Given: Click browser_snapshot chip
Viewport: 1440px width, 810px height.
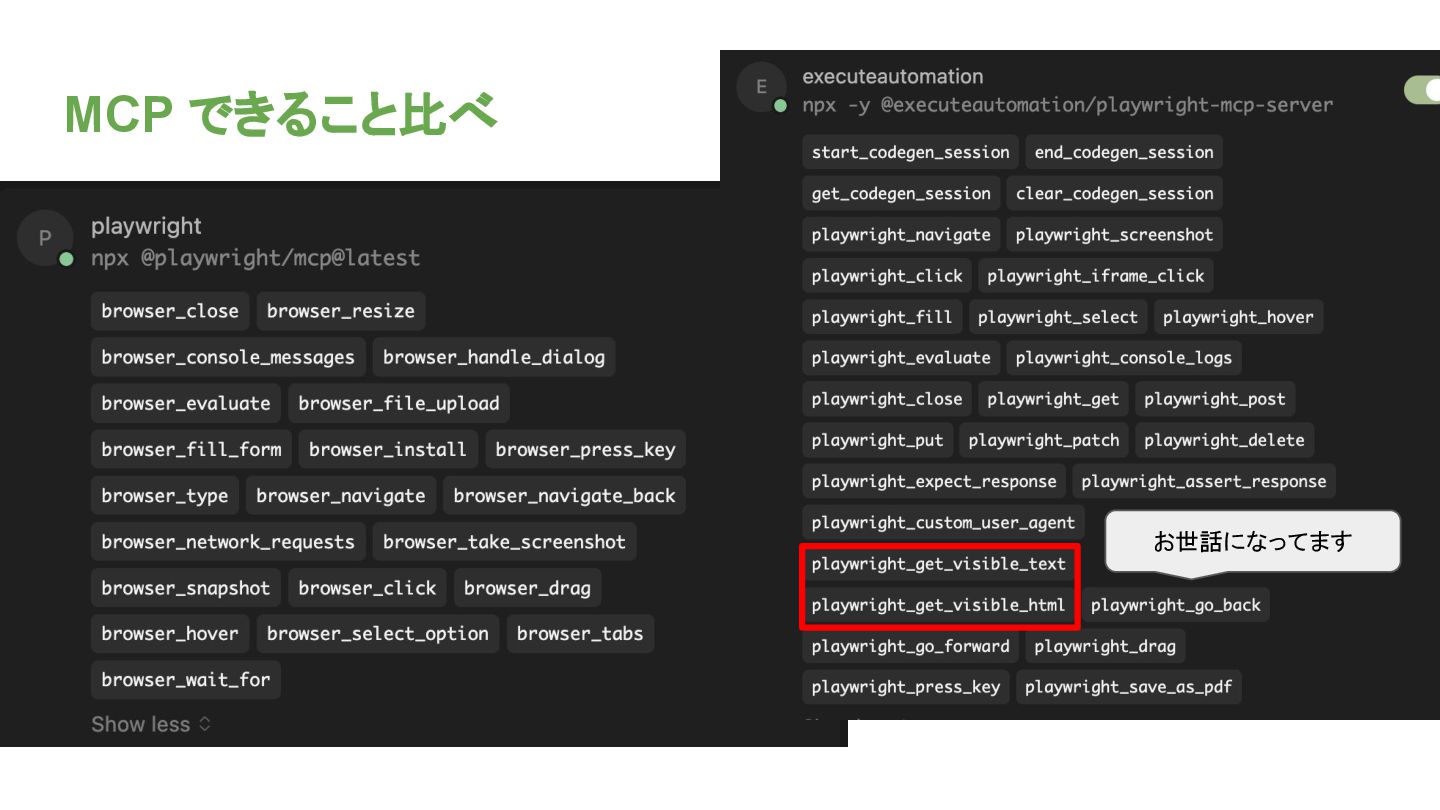Looking at the screenshot, I should pyautogui.click(x=186, y=587).
